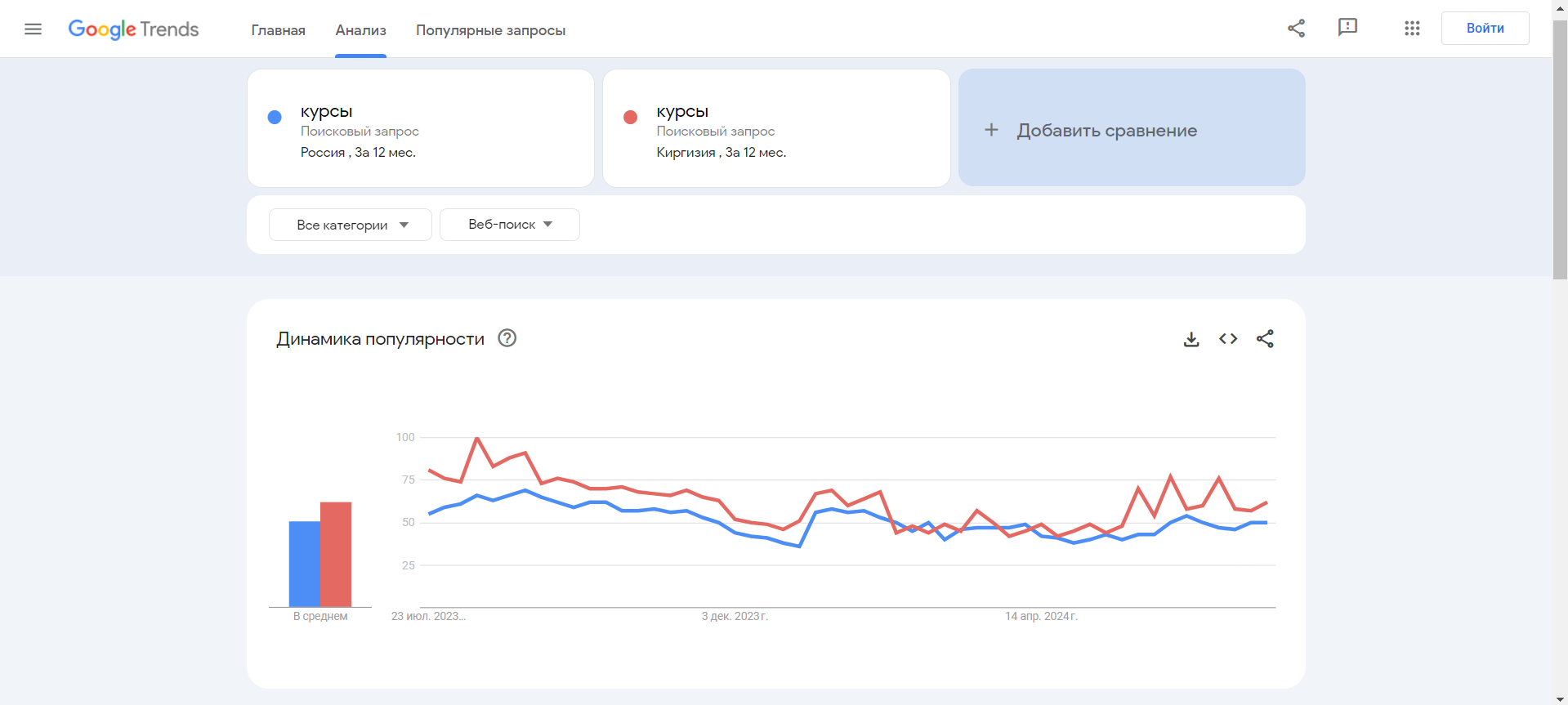
Task: Open the send feedback icon
Action: click(x=1347, y=28)
